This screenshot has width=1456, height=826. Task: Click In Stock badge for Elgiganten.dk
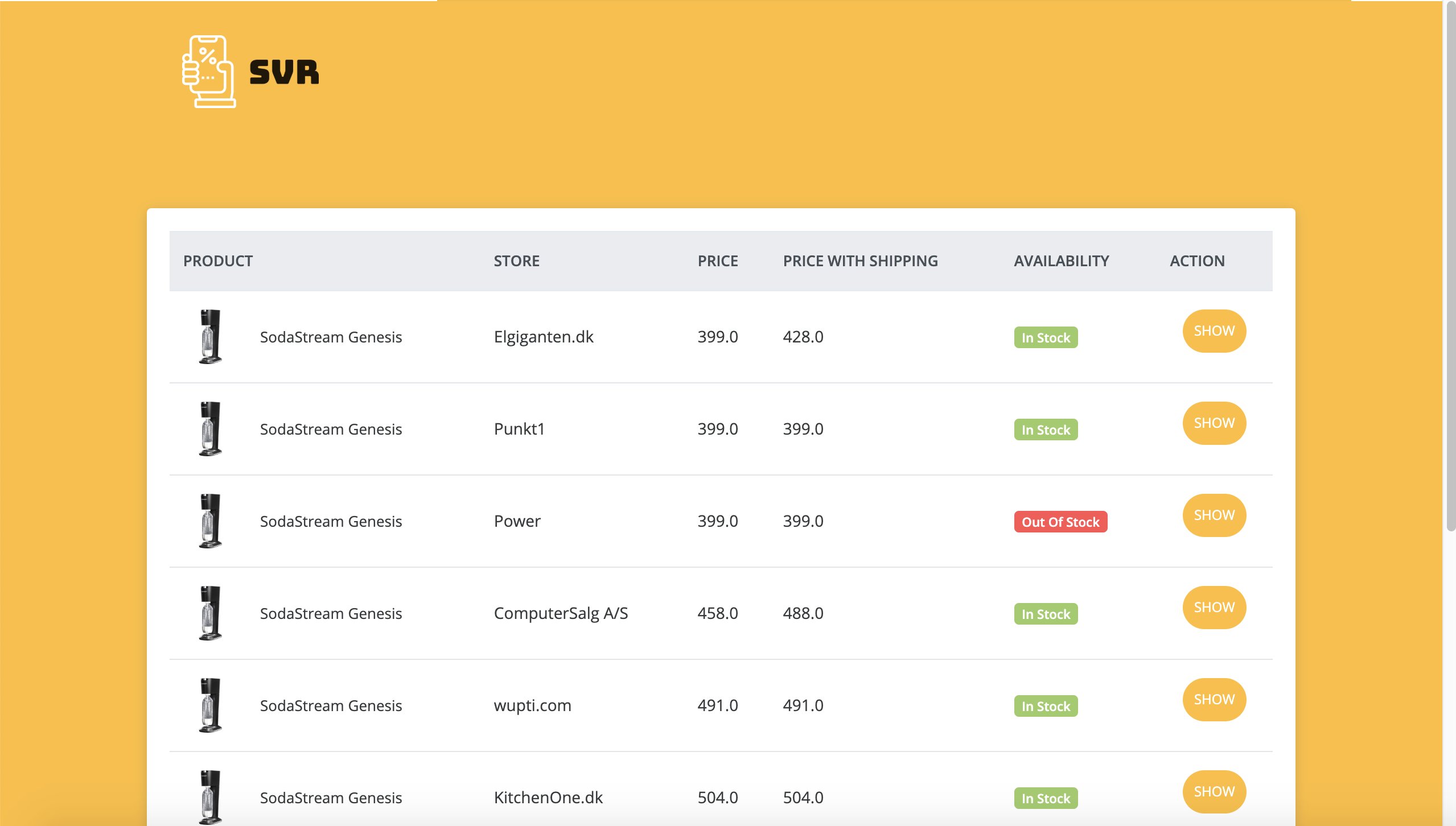(x=1046, y=337)
